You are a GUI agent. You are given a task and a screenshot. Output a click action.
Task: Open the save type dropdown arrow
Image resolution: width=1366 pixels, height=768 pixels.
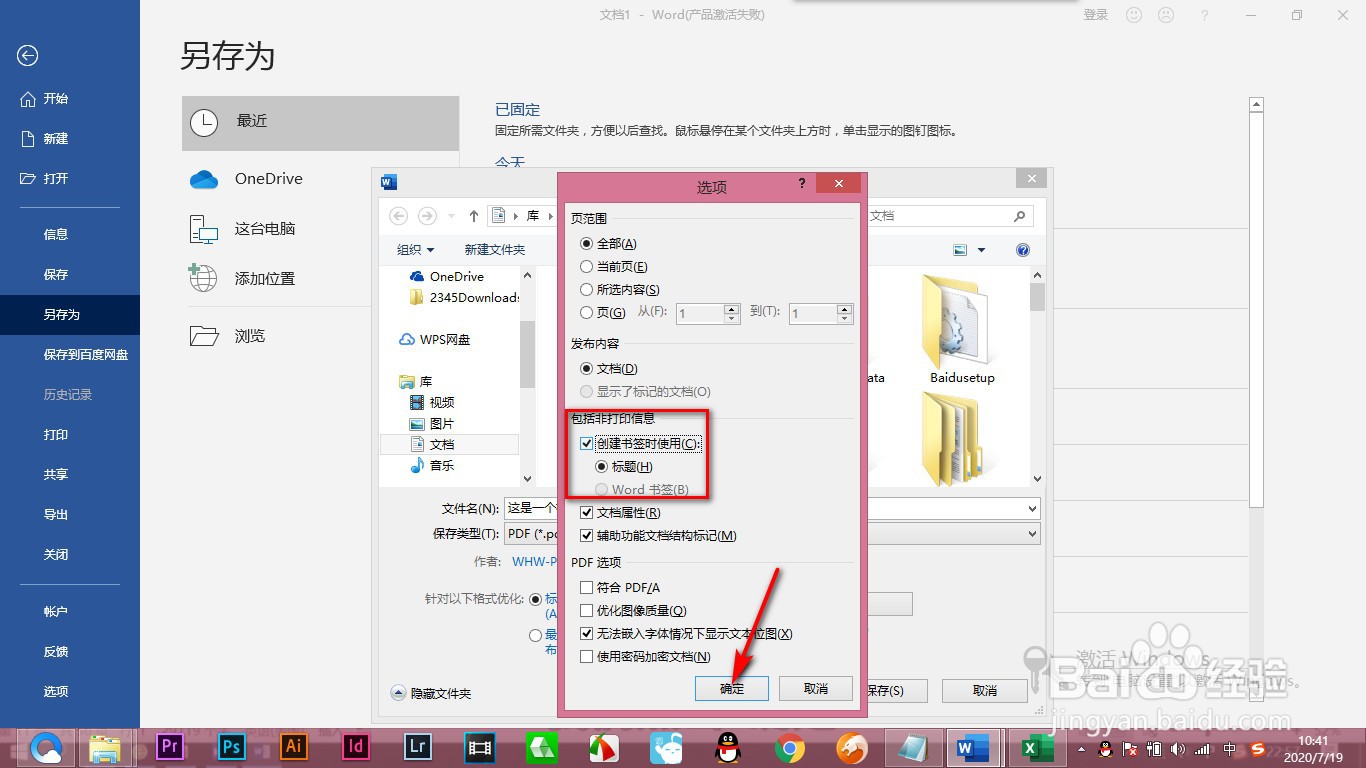coord(1032,535)
